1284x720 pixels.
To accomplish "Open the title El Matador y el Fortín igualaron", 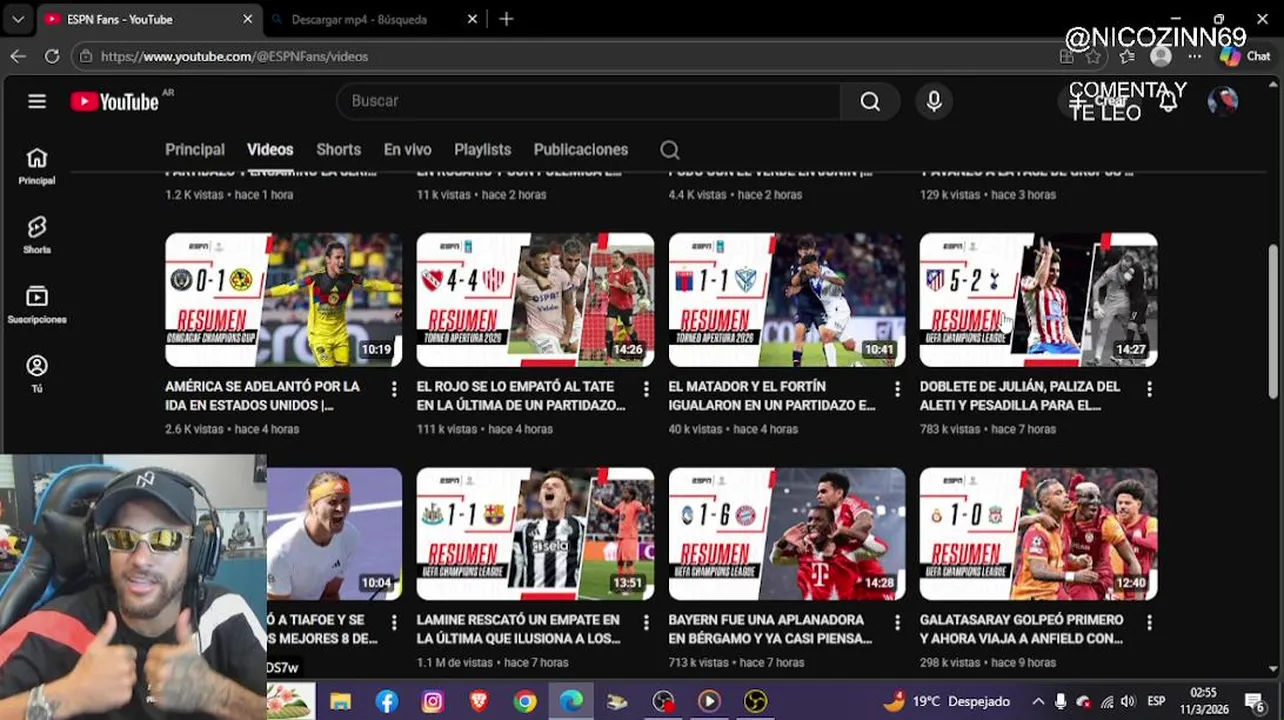I will tap(771, 396).
